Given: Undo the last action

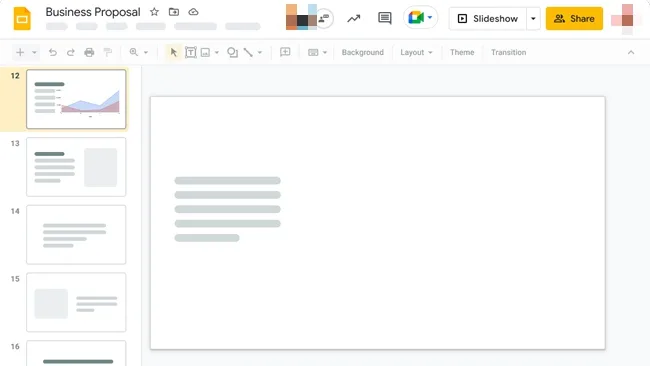Looking at the screenshot, I should 53,52.
